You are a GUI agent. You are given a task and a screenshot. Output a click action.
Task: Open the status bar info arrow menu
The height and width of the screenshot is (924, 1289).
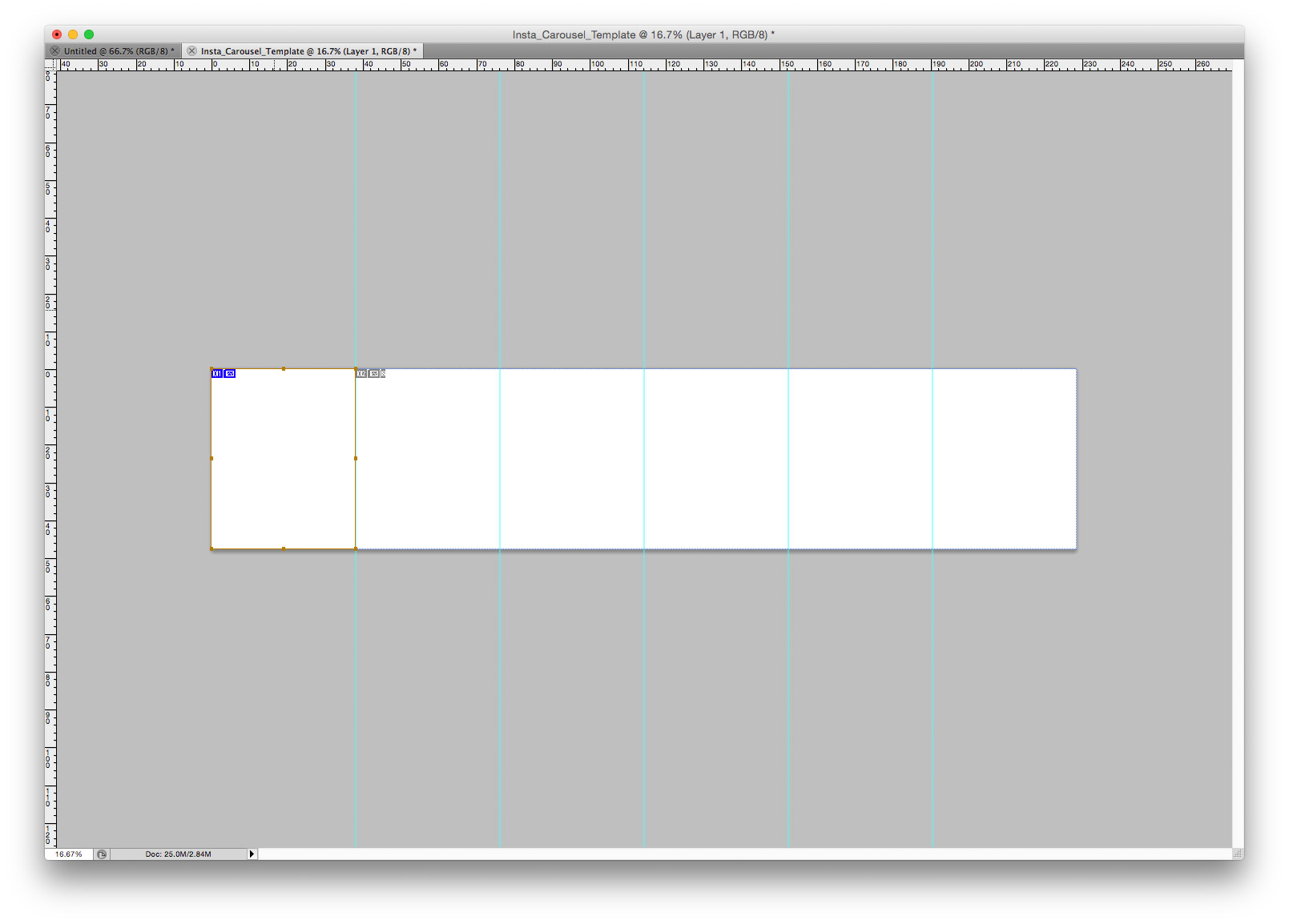point(252,854)
